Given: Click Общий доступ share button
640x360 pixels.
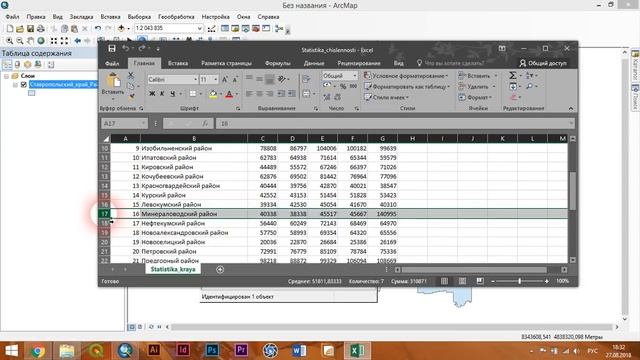Looking at the screenshot, I should 543,63.
